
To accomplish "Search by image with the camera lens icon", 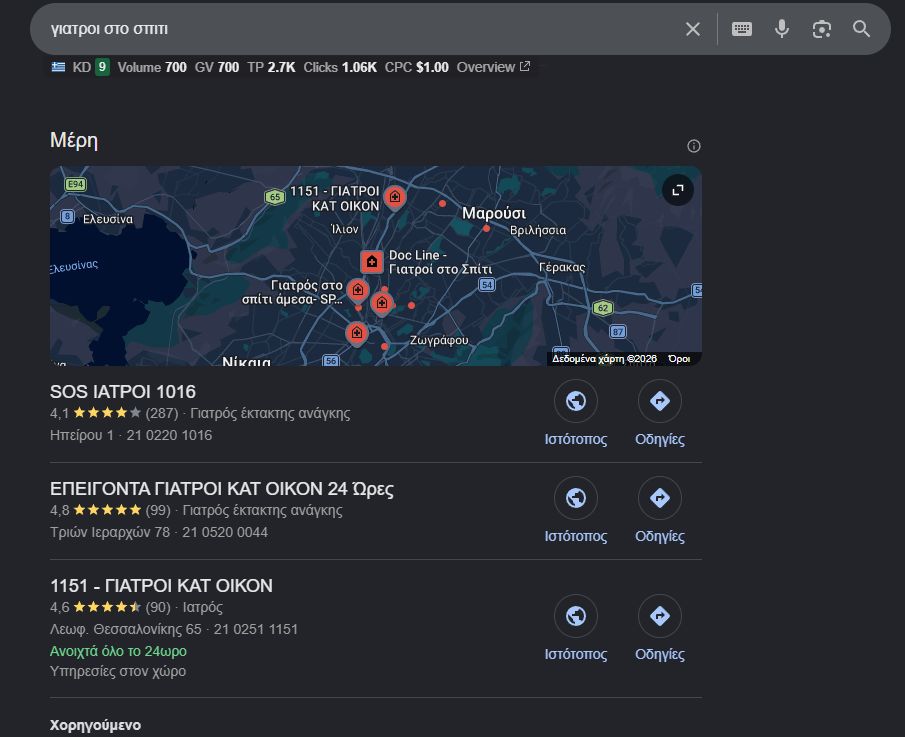I will coord(821,29).
